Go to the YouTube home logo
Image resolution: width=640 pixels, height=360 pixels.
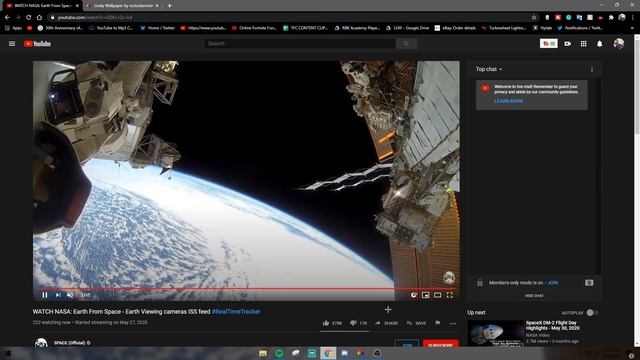click(x=37, y=44)
